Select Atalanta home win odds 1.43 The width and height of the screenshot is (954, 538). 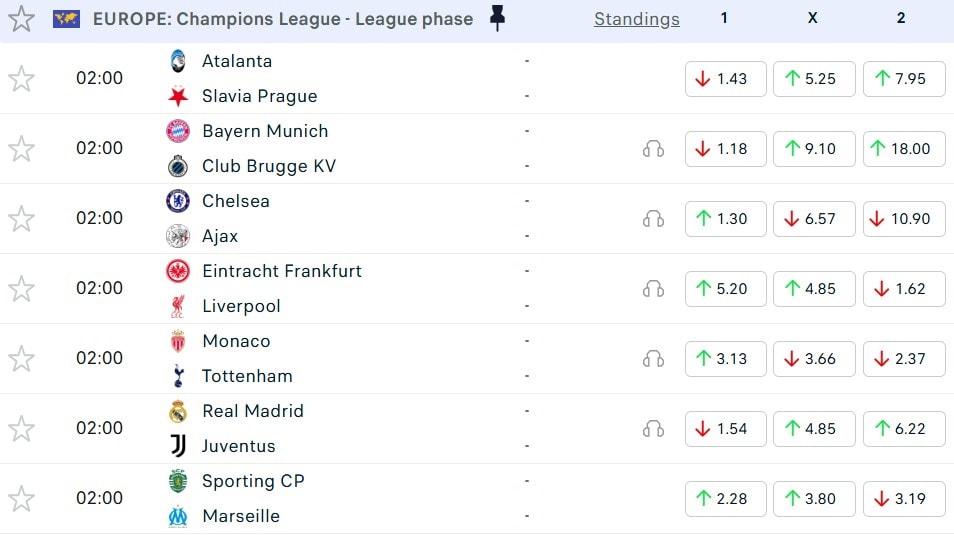pyautogui.click(x=725, y=79)
